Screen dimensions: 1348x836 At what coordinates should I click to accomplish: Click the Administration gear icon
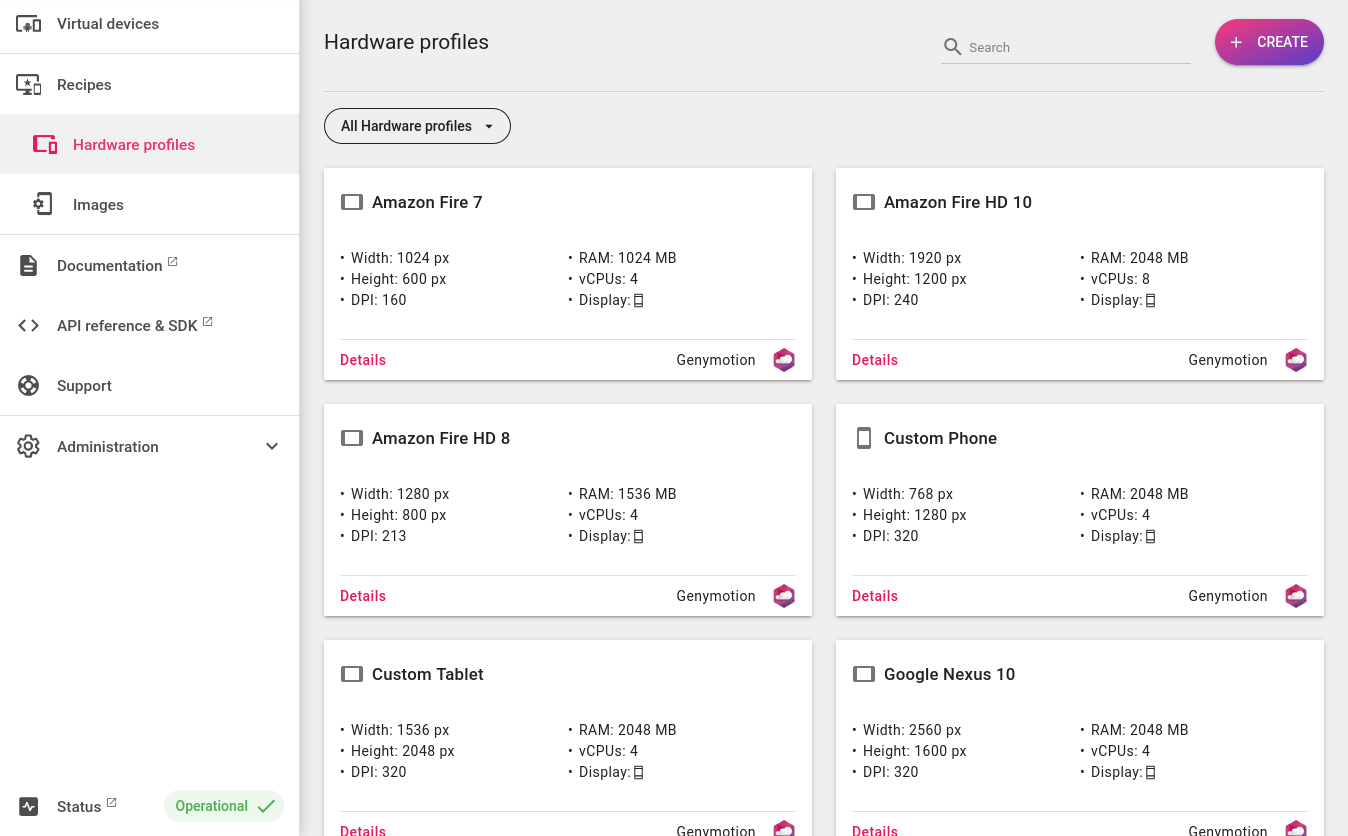[29, 446]
